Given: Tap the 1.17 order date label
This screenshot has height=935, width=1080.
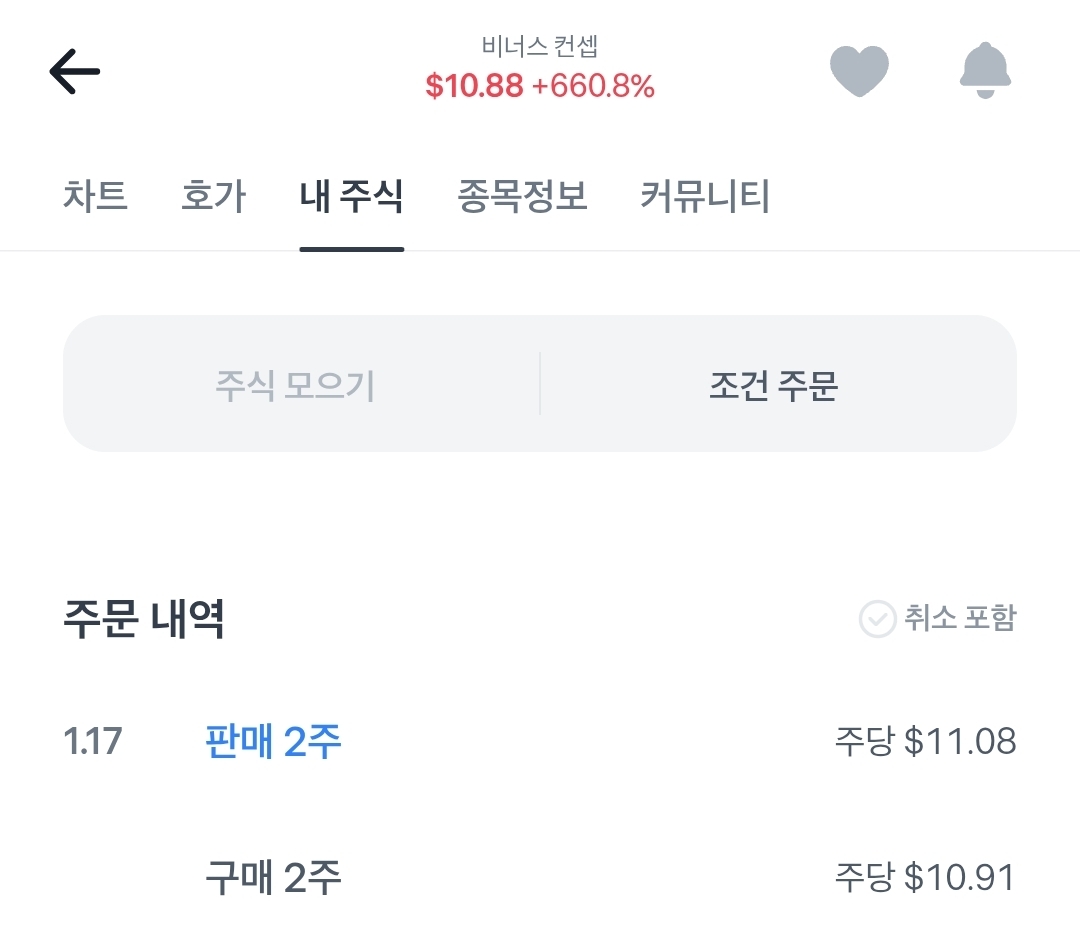Looking at the screenshot, I should (x=92, y=742).
